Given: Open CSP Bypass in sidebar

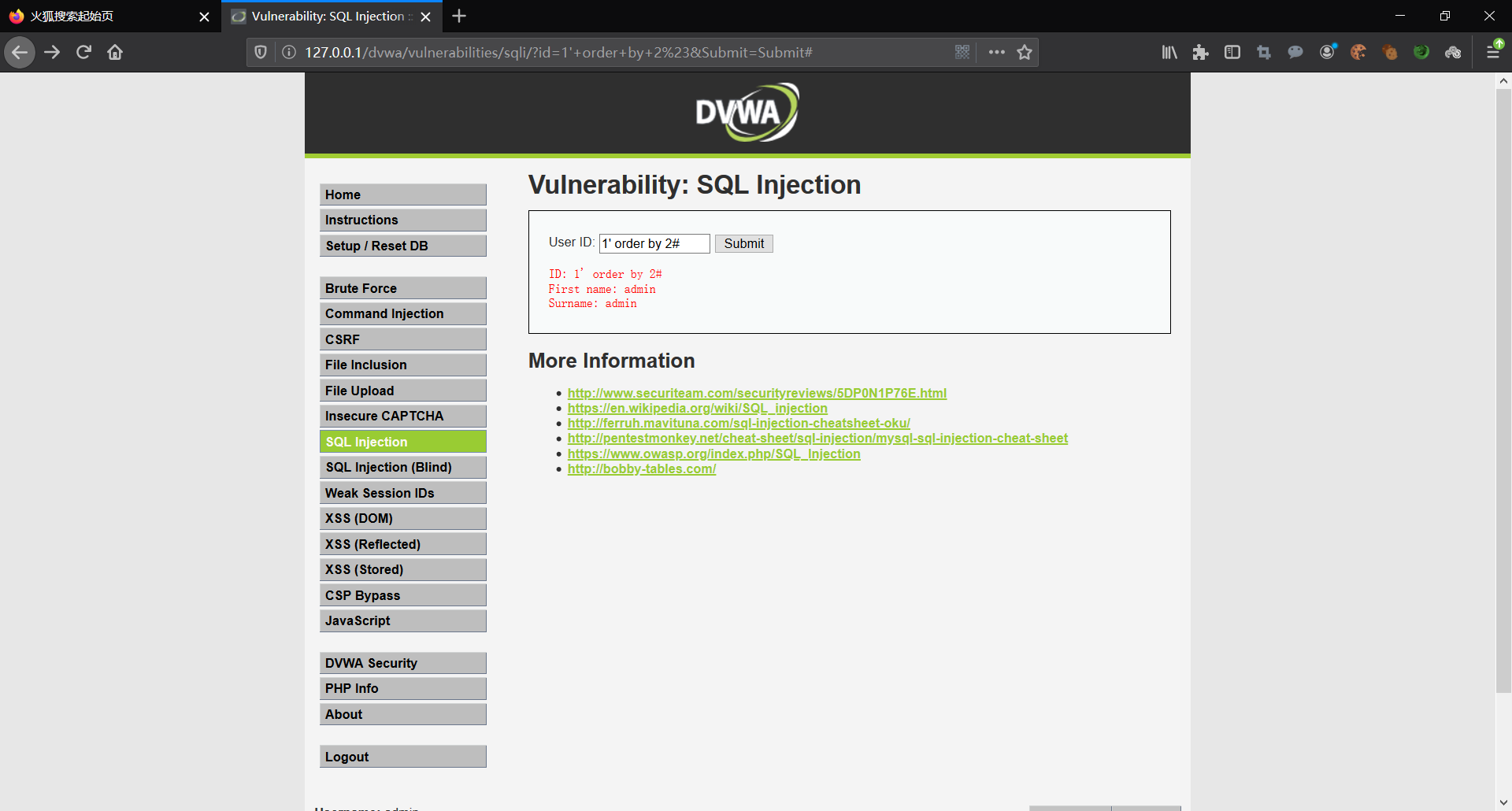Looking at the screenshot, I should point(403,595).
